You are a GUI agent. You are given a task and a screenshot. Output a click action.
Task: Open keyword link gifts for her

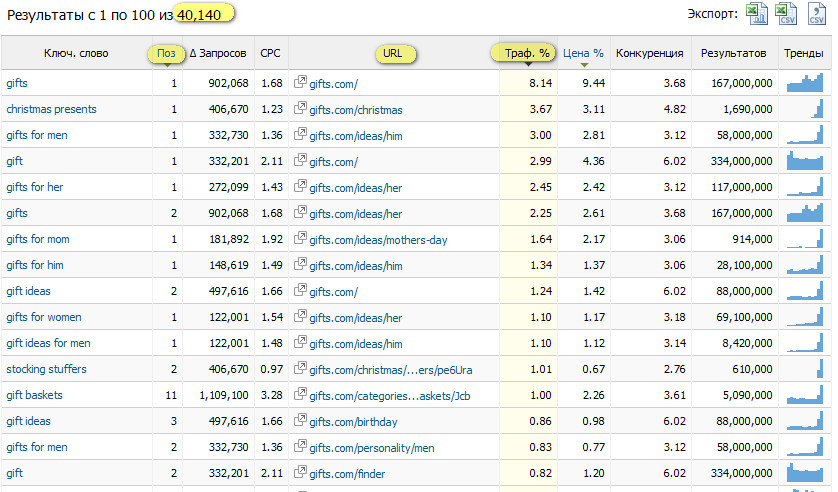tap(35, 187)
